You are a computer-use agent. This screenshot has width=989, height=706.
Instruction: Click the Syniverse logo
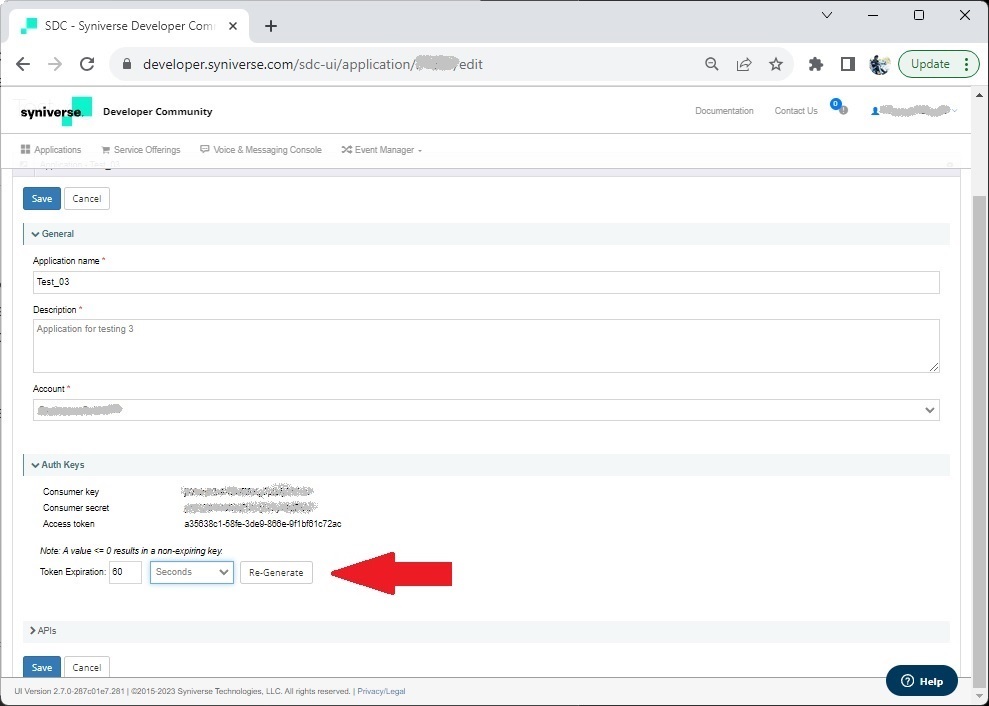55,111
